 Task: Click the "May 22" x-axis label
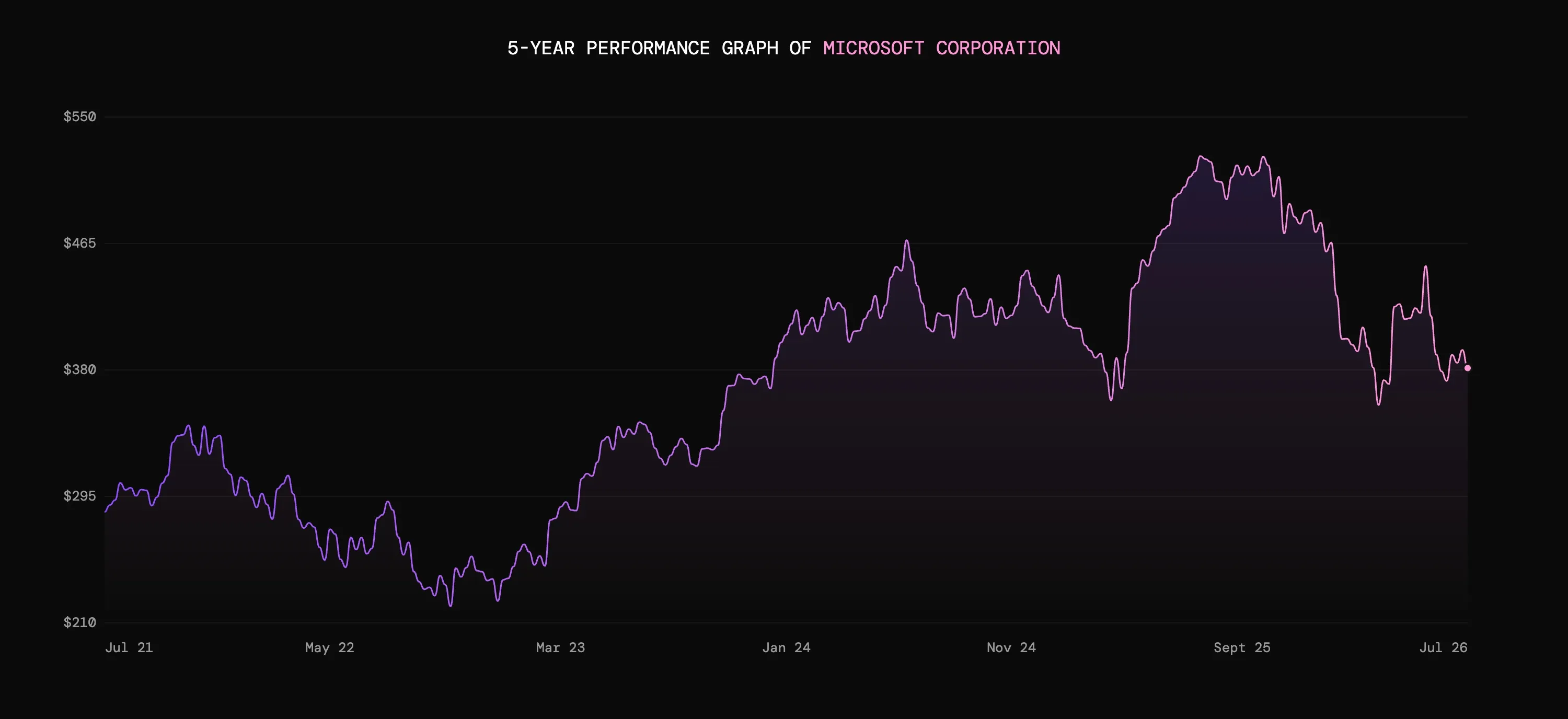click(329, 647)
